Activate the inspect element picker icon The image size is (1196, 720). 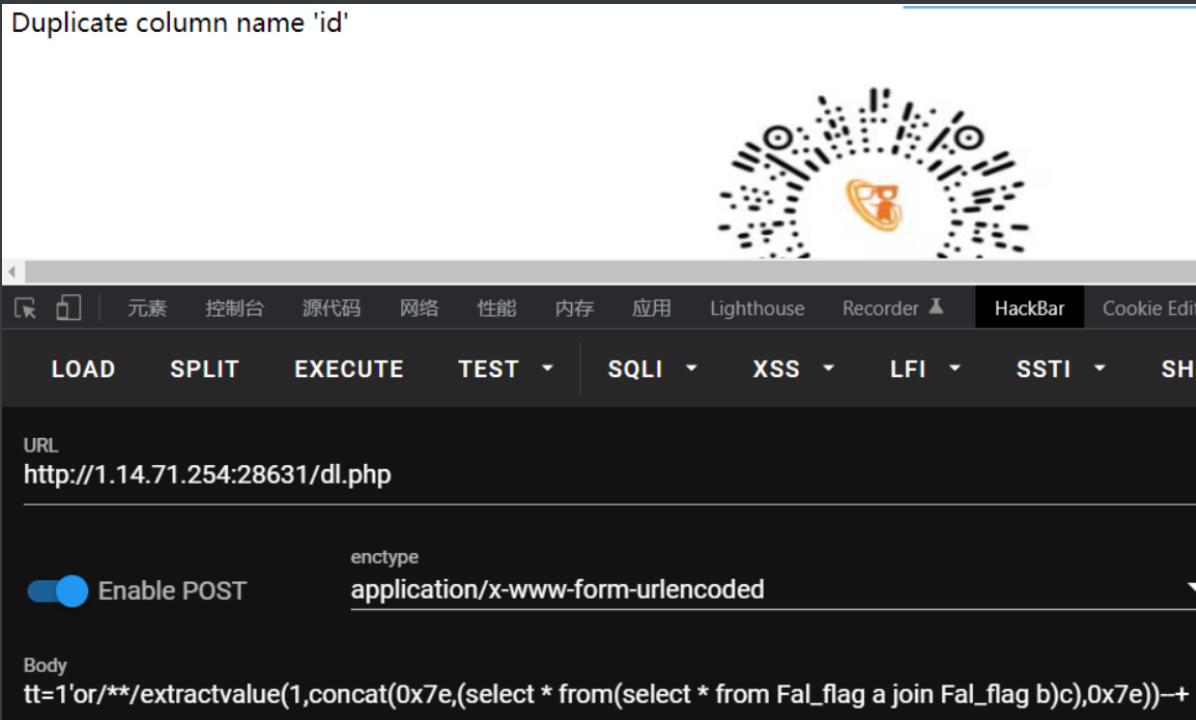click(25, 308)
